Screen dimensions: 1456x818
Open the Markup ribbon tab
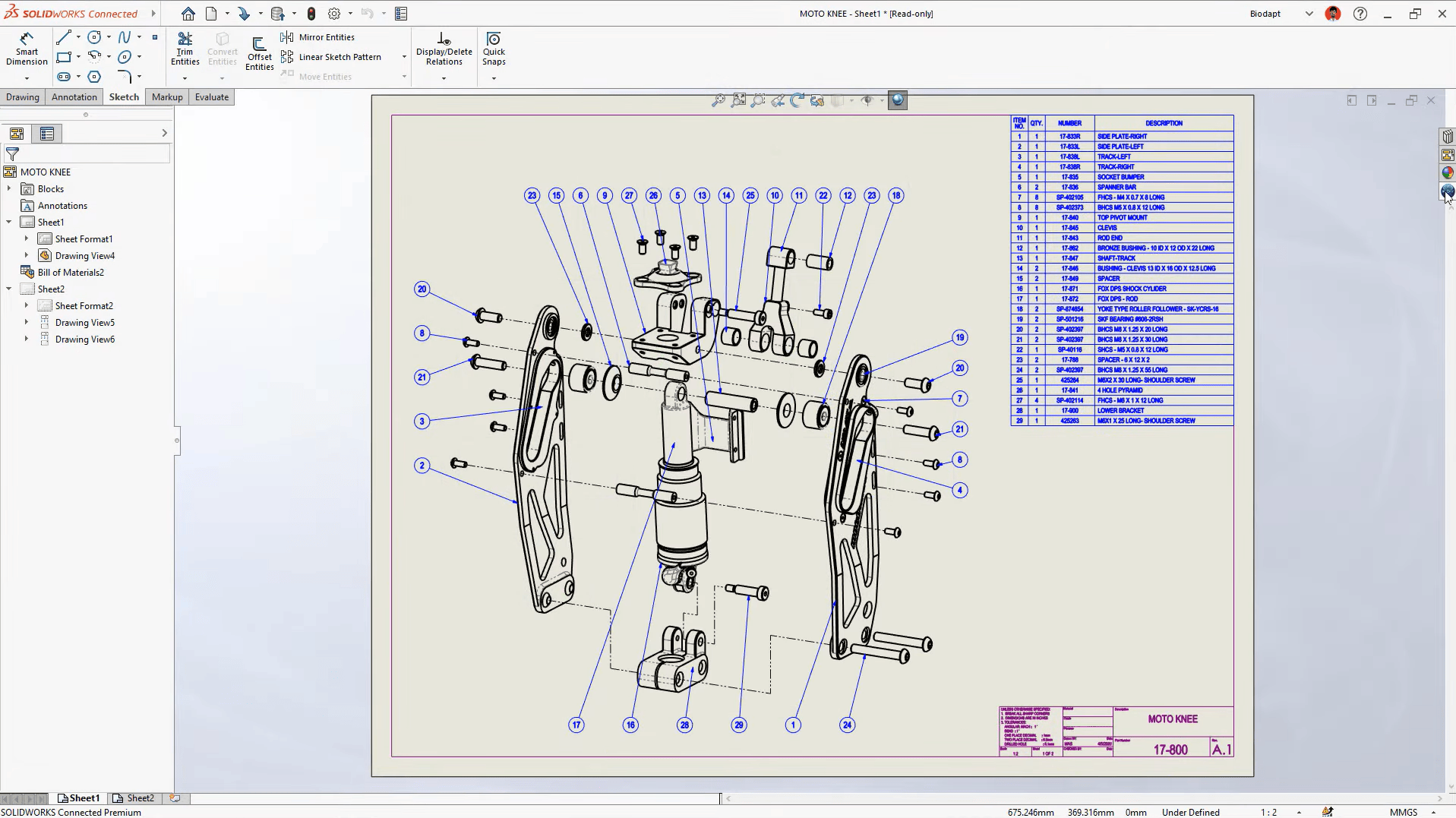(x=167, y=97)
